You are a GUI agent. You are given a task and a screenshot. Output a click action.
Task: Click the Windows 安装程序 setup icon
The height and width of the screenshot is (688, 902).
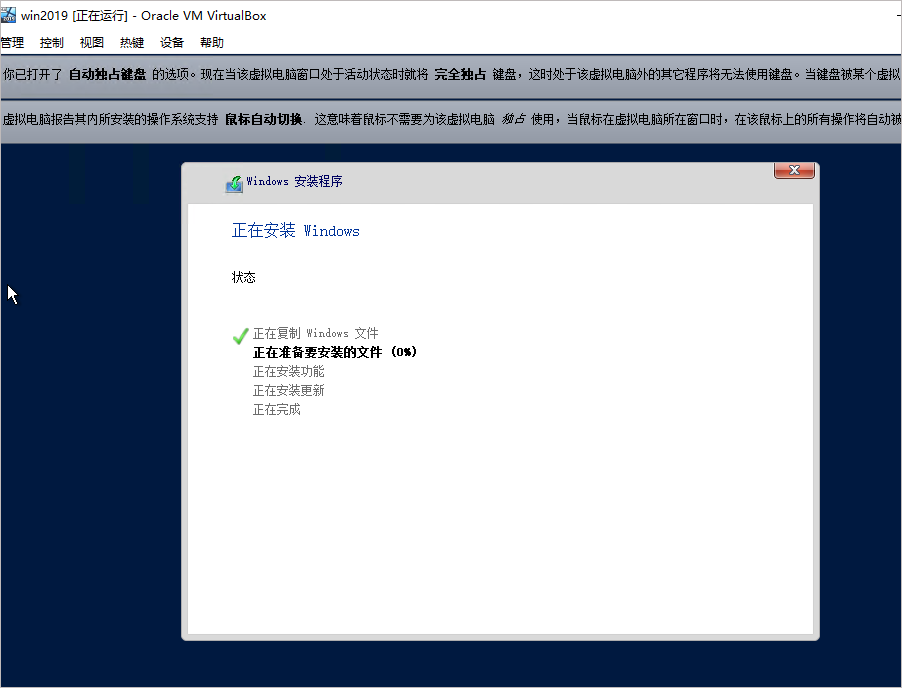click(x=234, y=184)
